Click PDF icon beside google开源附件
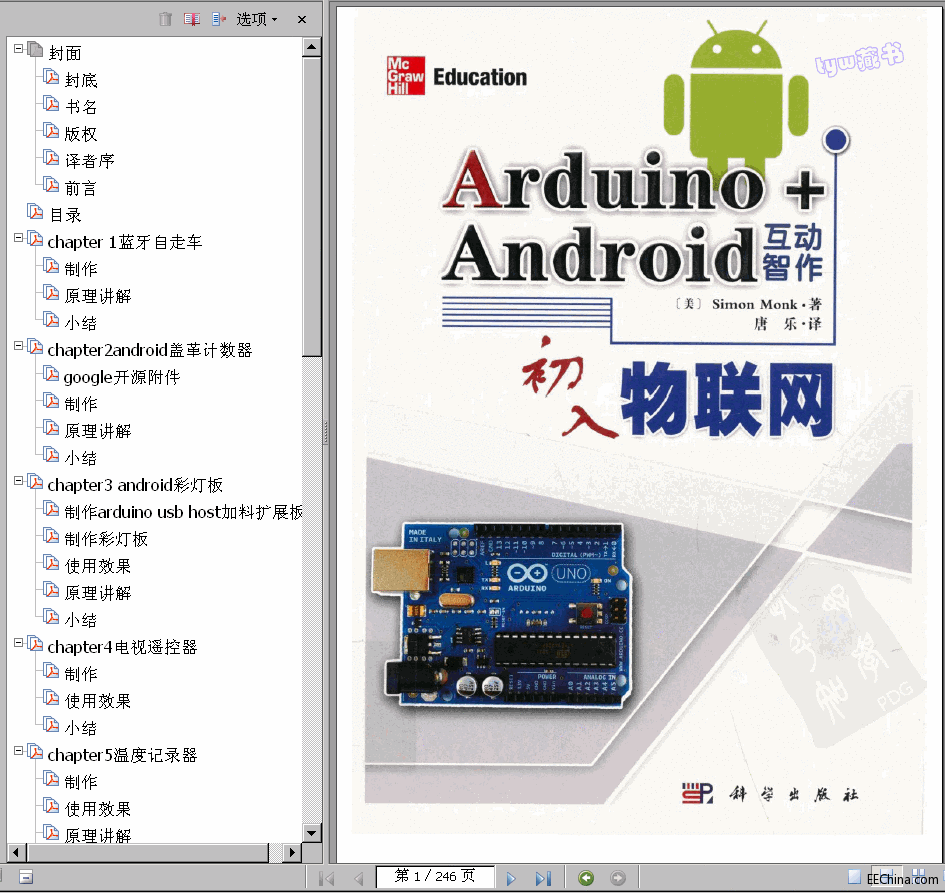Viewport: 945px width, 893px height. click(52, 374)
